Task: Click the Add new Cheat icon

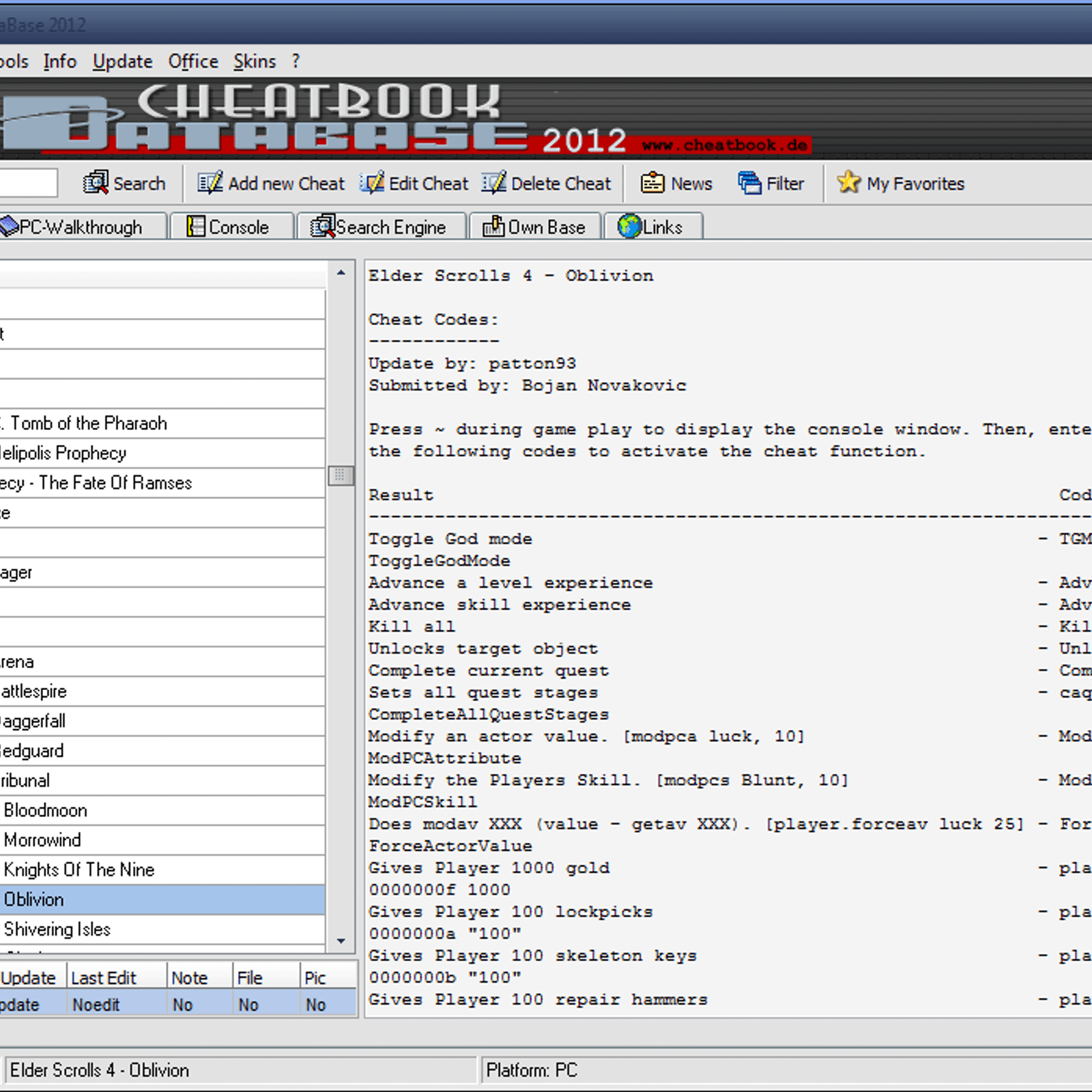Action: click(x=210, y=183)
